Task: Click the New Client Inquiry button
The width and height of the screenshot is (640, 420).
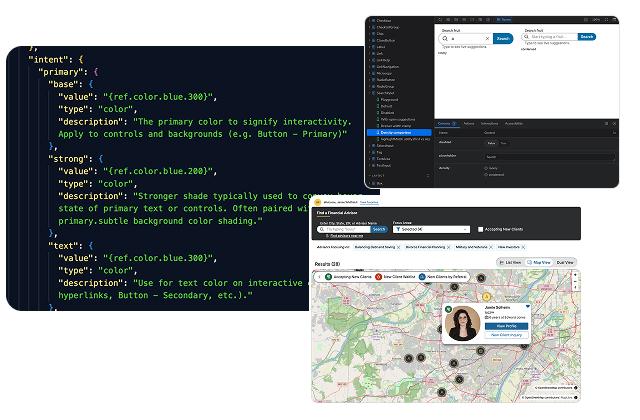Action: coord(507,335)
